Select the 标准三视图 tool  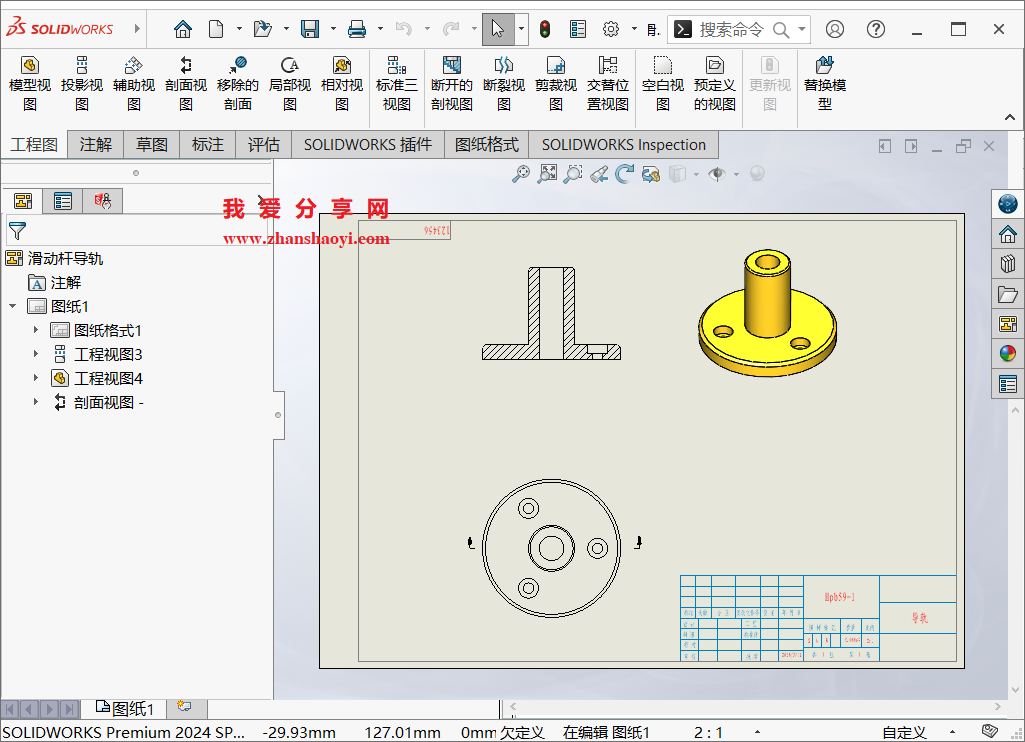396,83
